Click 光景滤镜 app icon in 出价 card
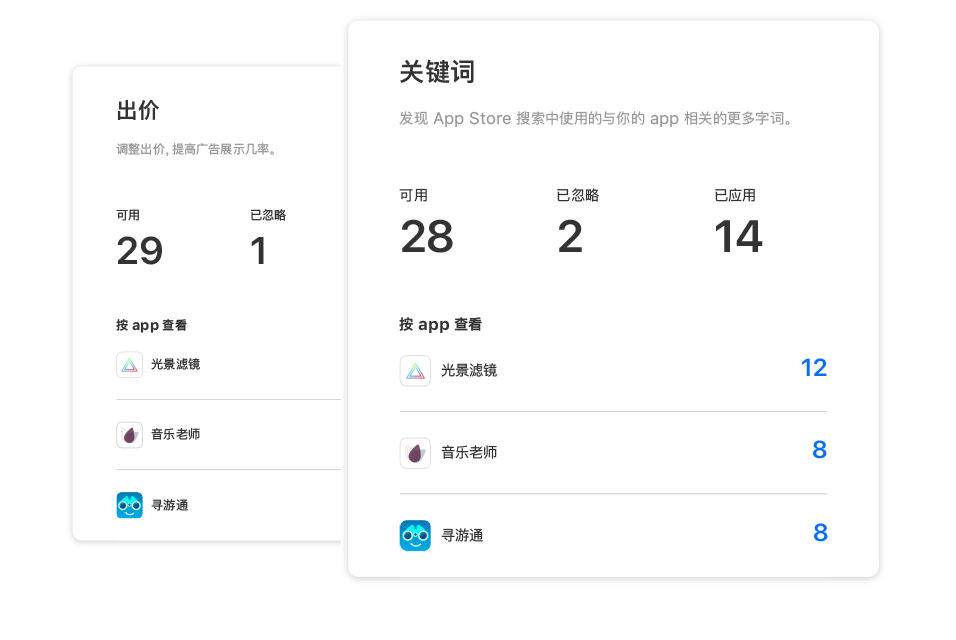This screenshot has width=956, height=640. tap(129, 364)
